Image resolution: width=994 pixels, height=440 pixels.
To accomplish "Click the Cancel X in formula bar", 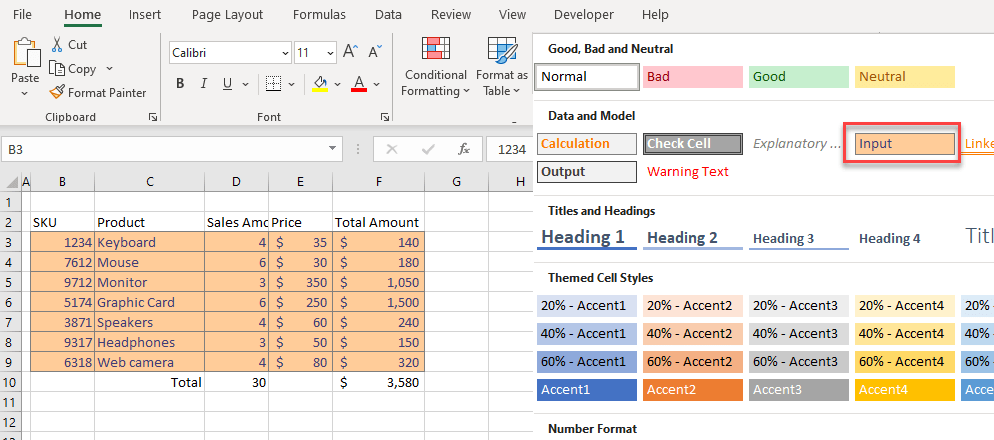I will tap(392, 150).
